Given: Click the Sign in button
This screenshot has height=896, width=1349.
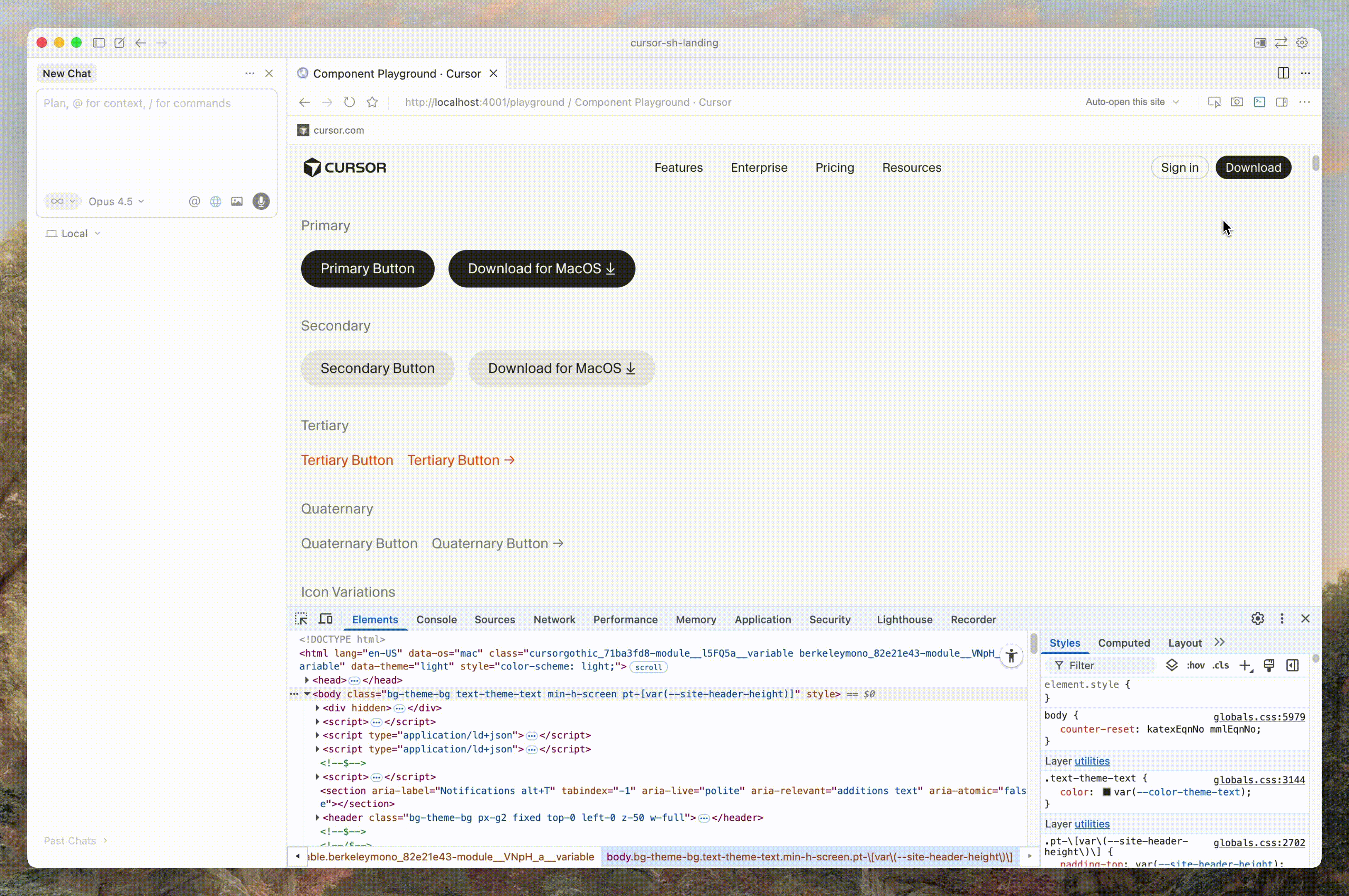Looking at the screenshot, I should [x=1179, y=168].
